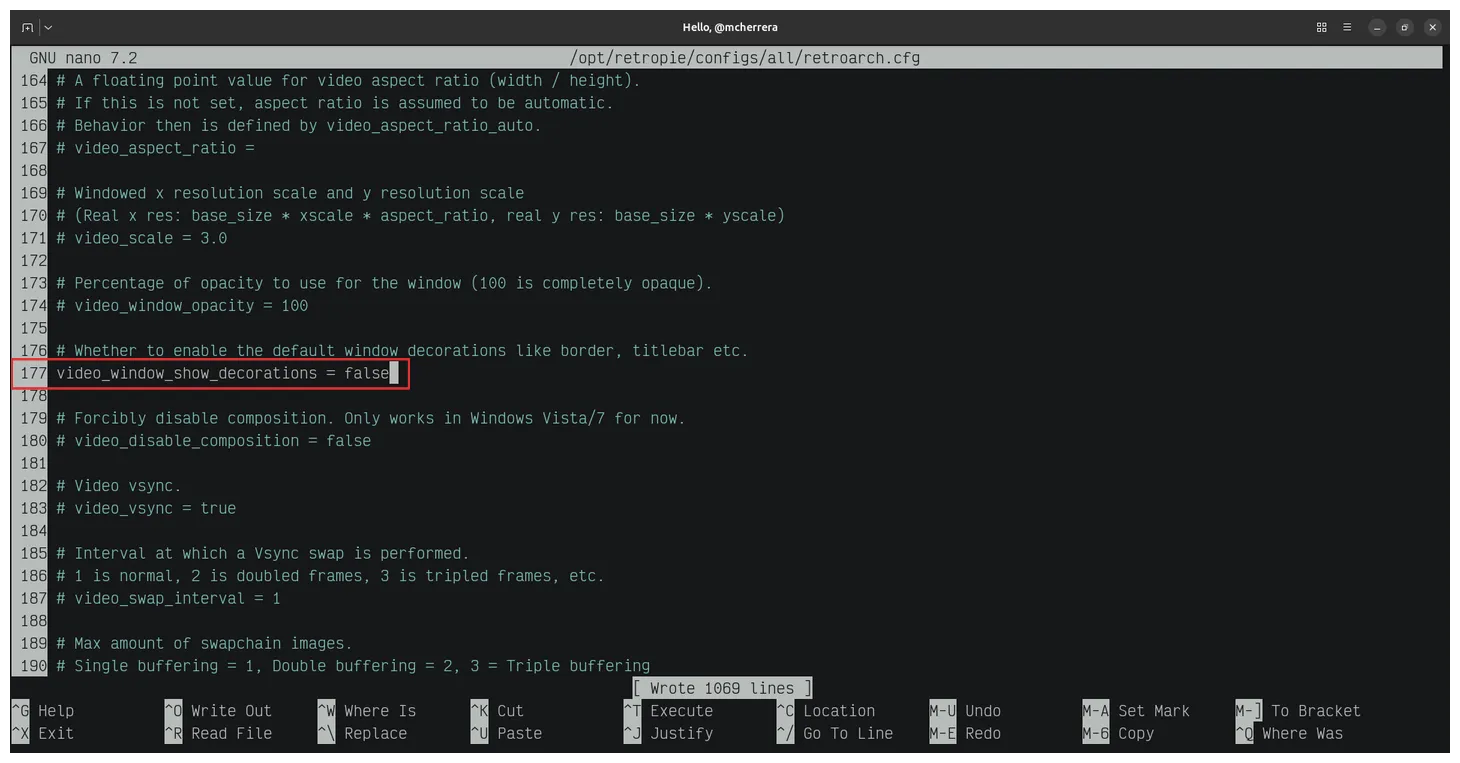The image size is (1460, 763).
Task: Minimize the terminal window
Action: (1377, 27)
